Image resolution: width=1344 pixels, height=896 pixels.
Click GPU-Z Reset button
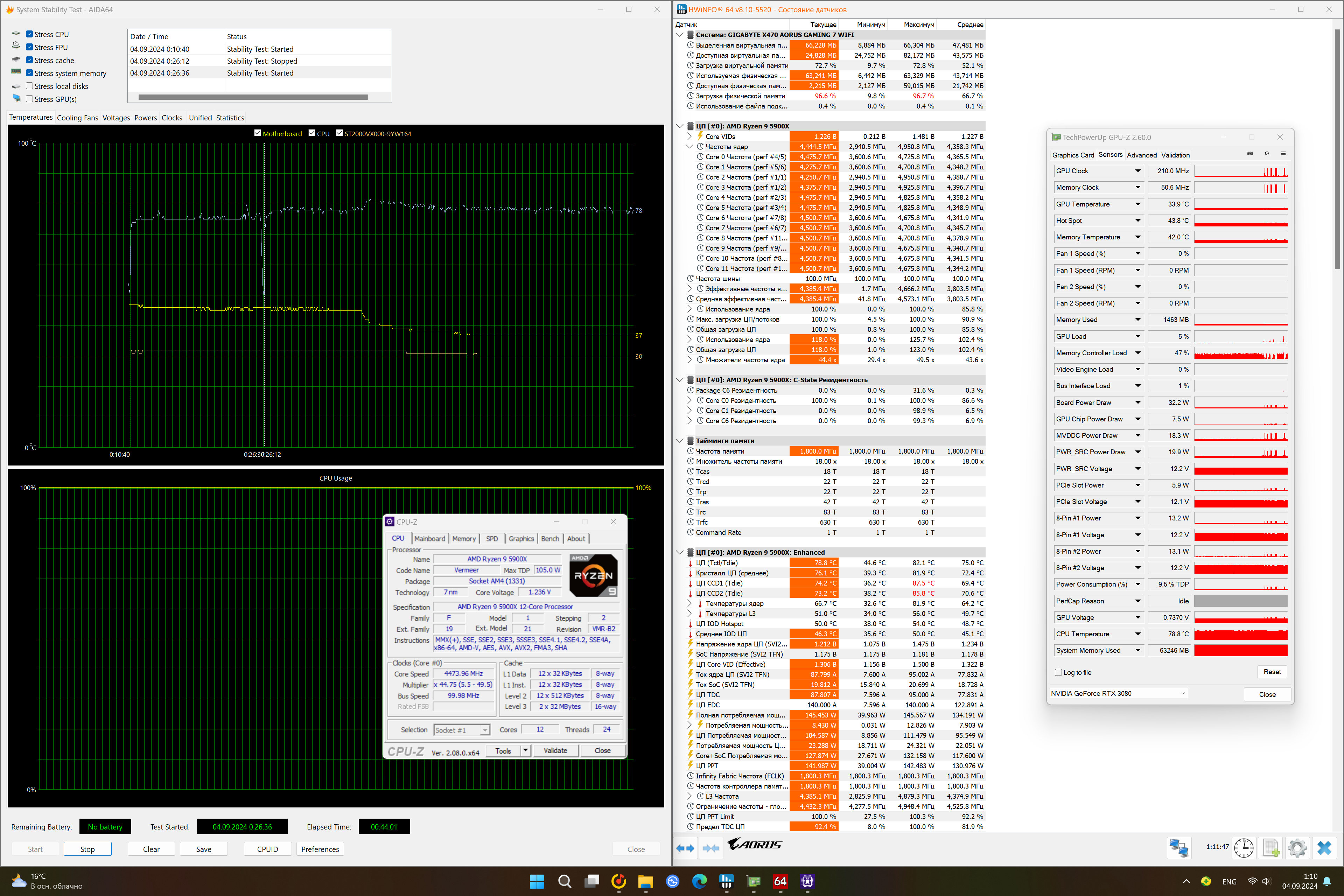click(1272, 671)
